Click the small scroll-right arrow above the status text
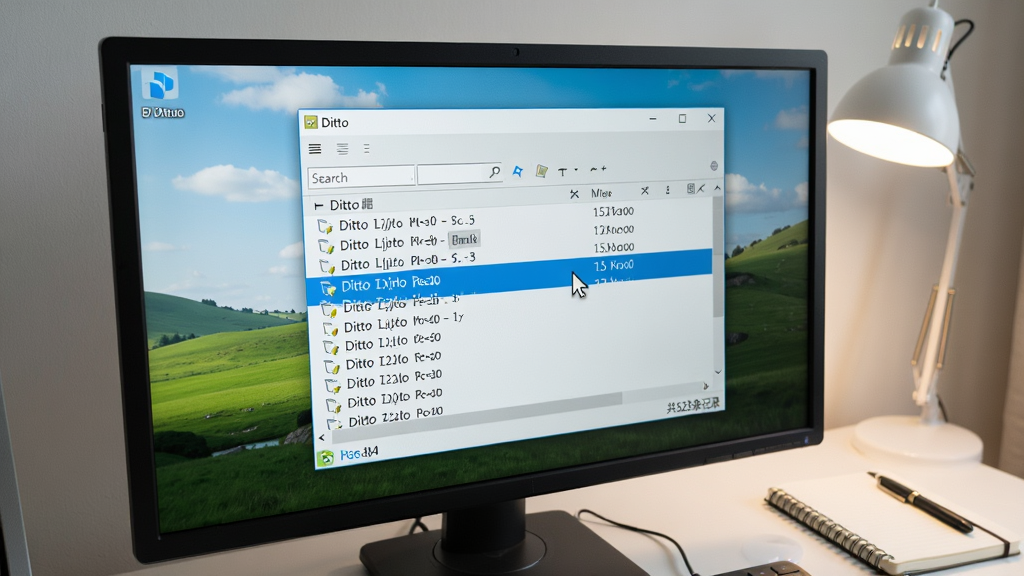 pos(706,386)
